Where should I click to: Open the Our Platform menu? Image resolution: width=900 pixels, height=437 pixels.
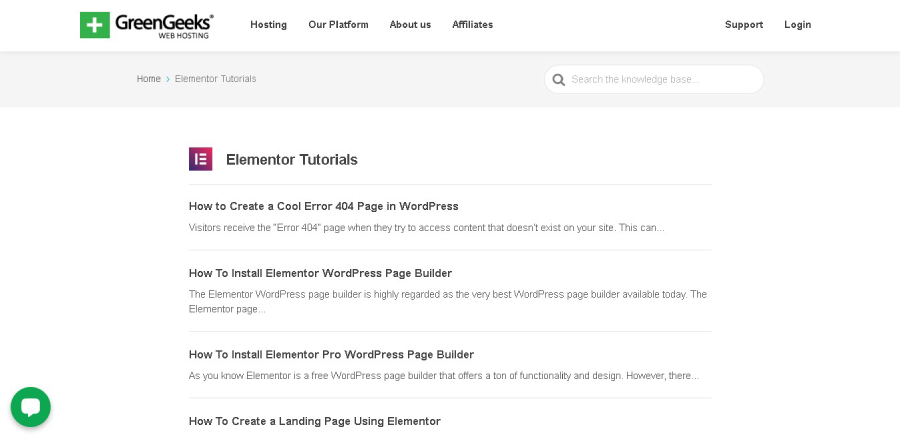tap(338, 25)
